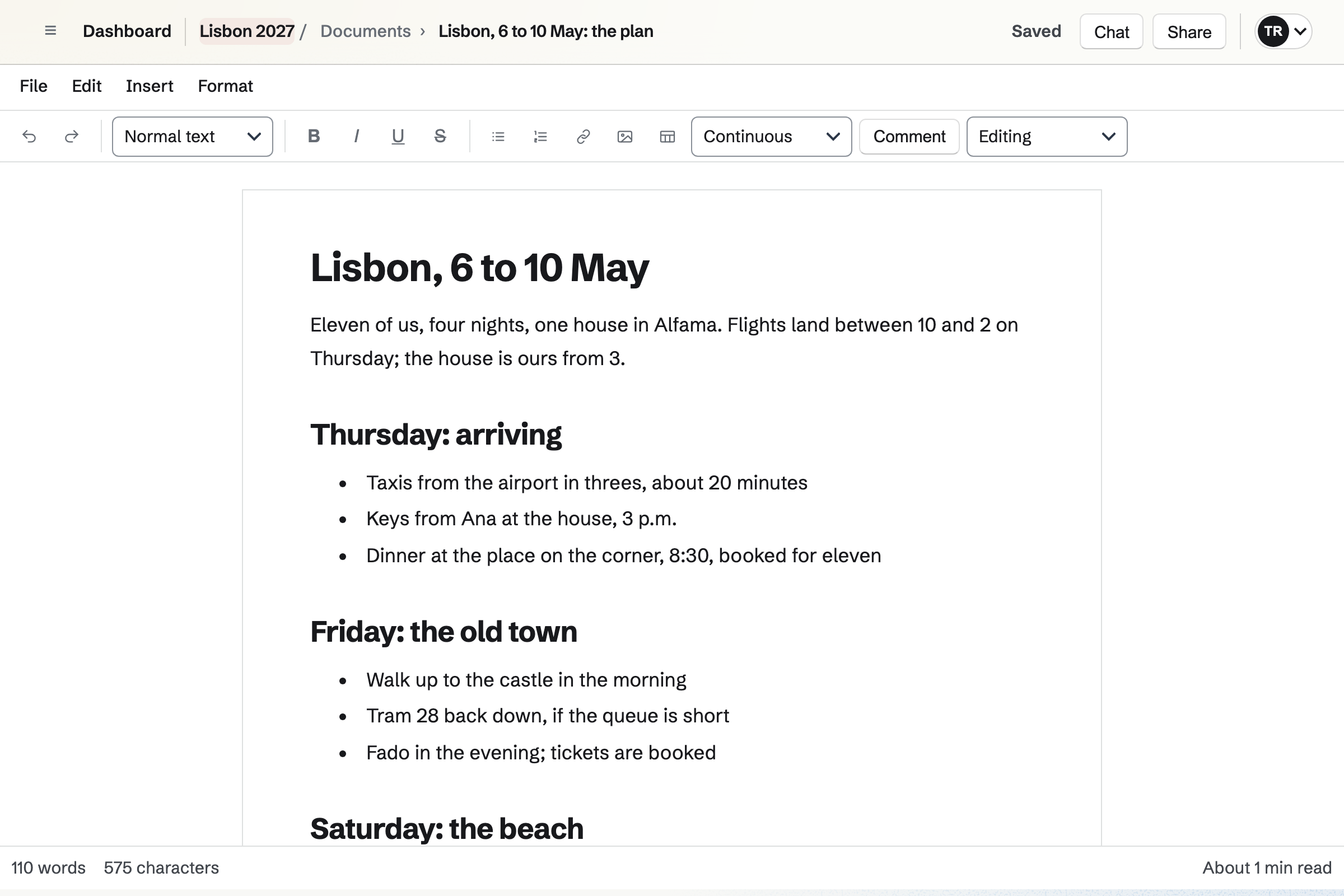
Task: Toggle Italic formatting
Action: 356,137
